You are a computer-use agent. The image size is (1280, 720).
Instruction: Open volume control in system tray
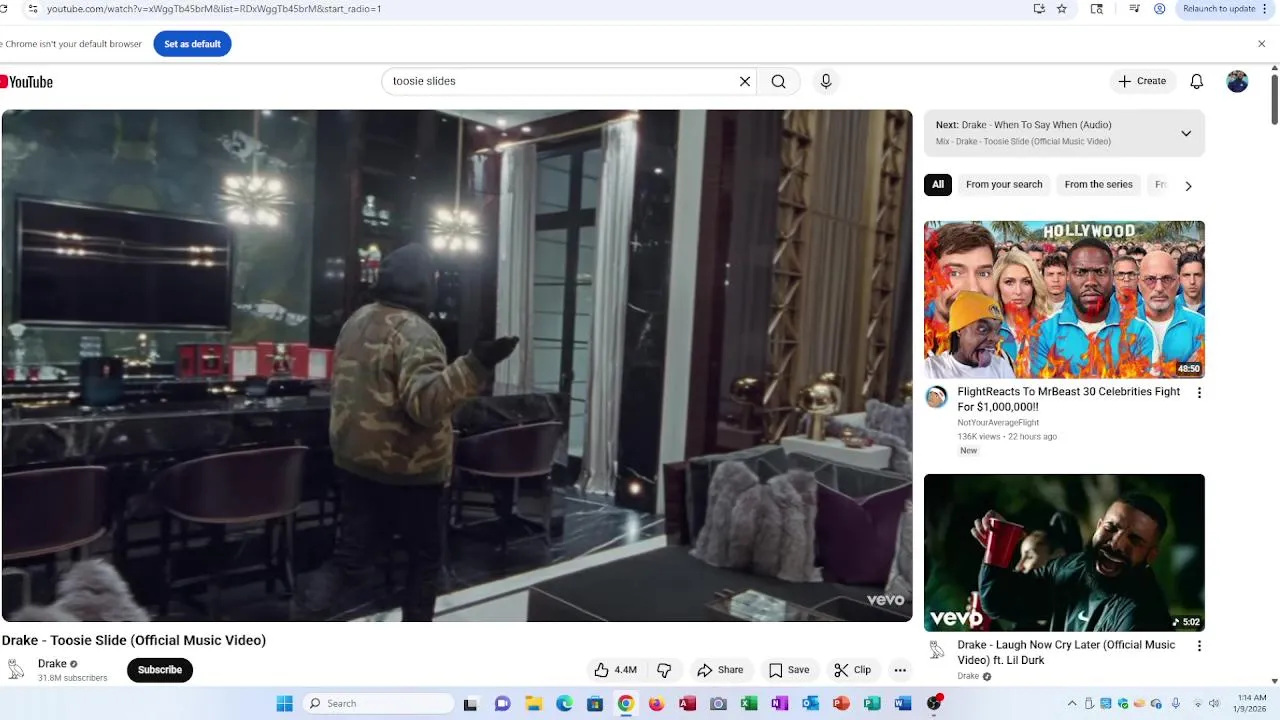click(1214, 704)
